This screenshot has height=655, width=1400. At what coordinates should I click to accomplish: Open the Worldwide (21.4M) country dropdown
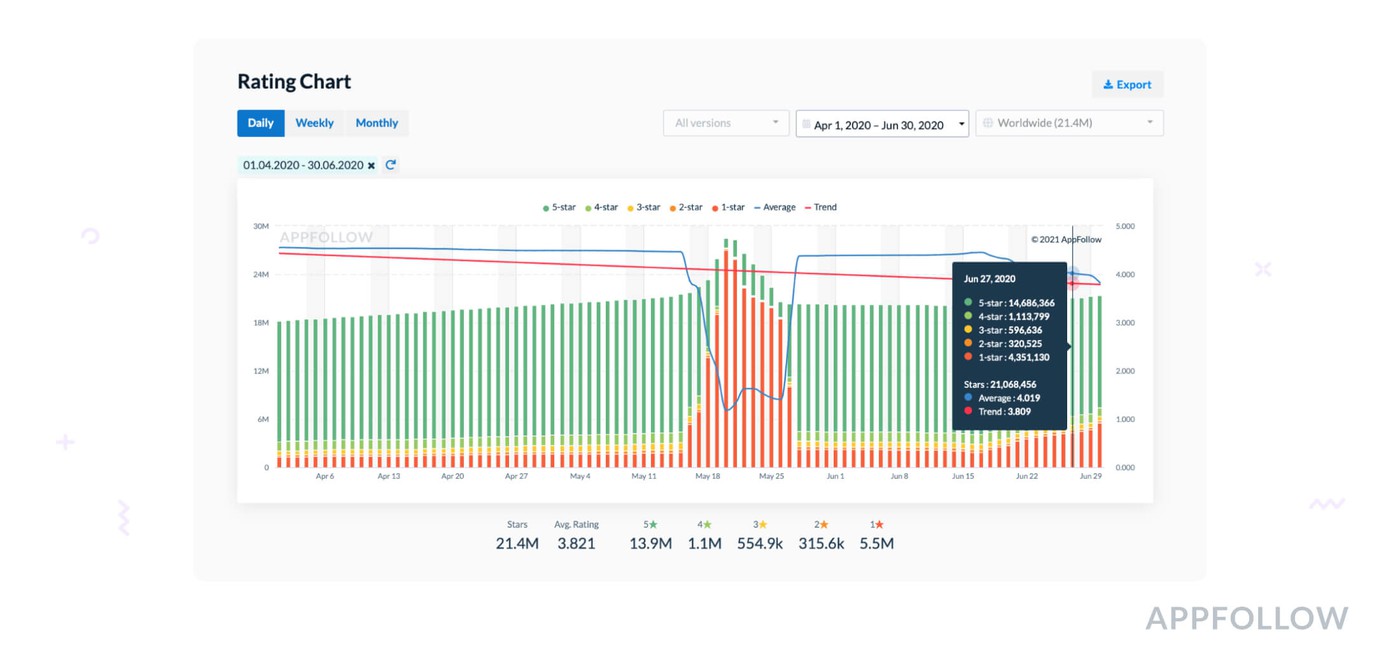point(1068,123)
